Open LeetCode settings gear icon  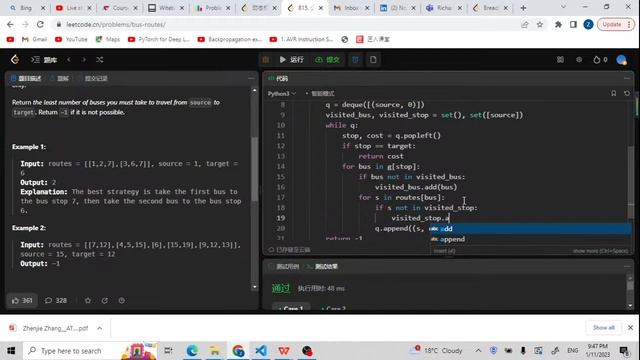579,60
